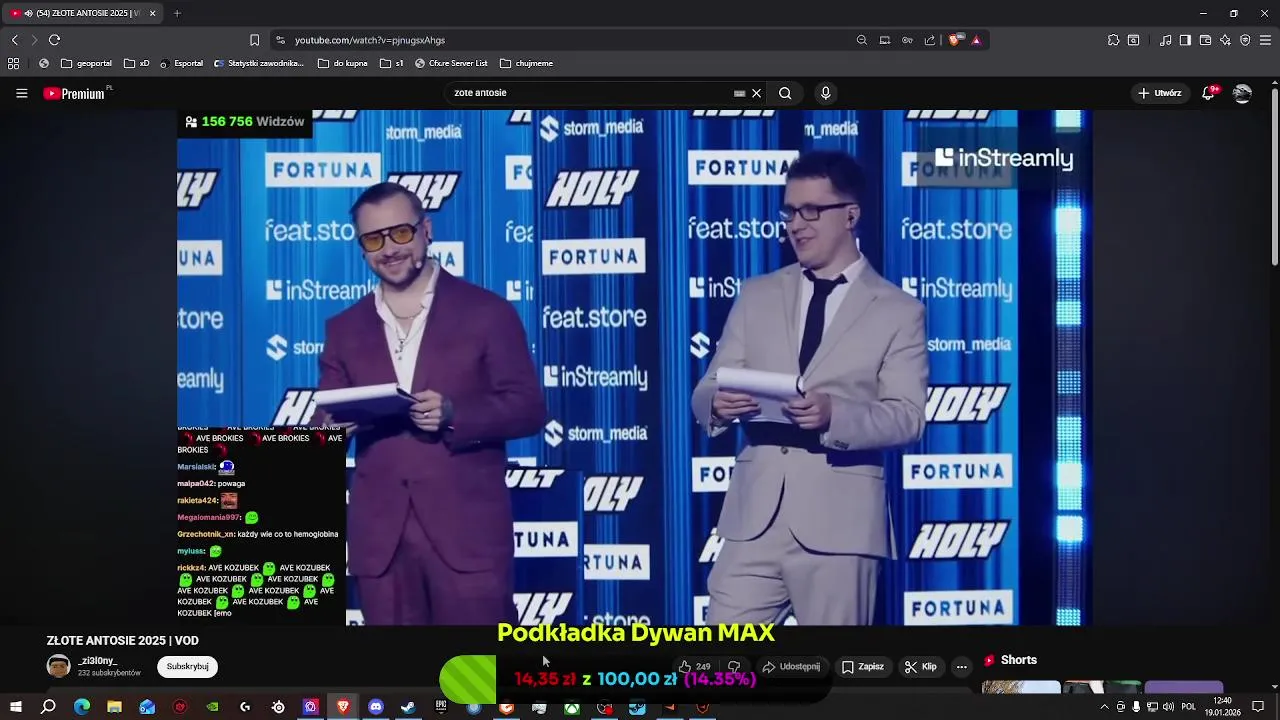Open Discord from the taskbar

[x=376, y=707]
